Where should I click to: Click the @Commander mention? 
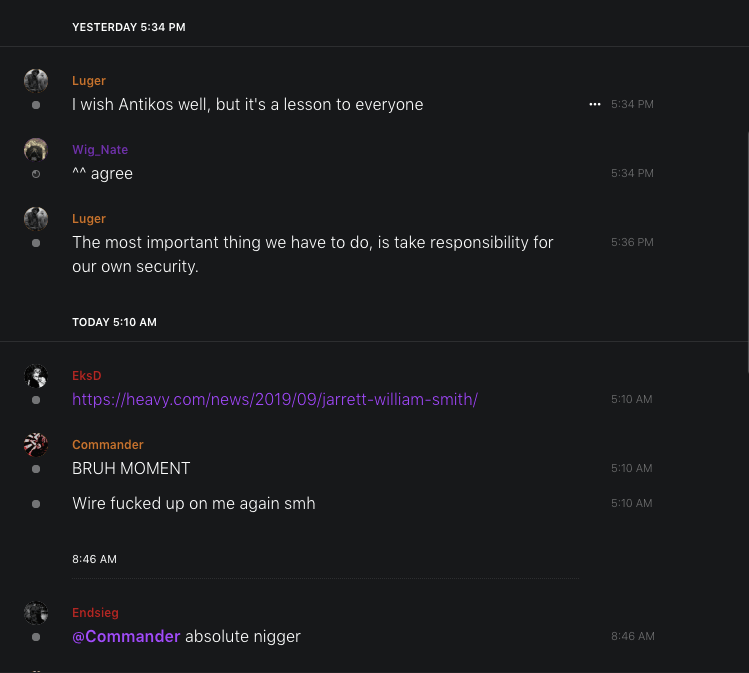point(126,636)
